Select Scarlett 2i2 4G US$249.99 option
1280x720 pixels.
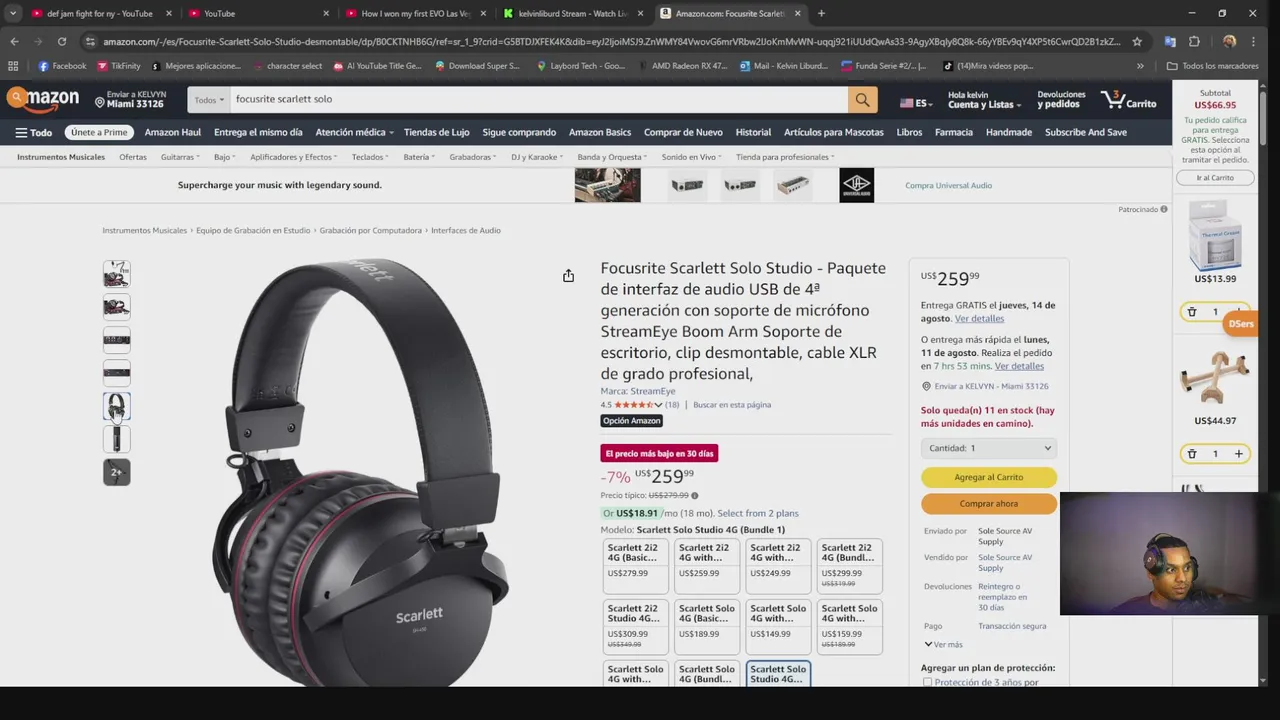pos(778,566)
